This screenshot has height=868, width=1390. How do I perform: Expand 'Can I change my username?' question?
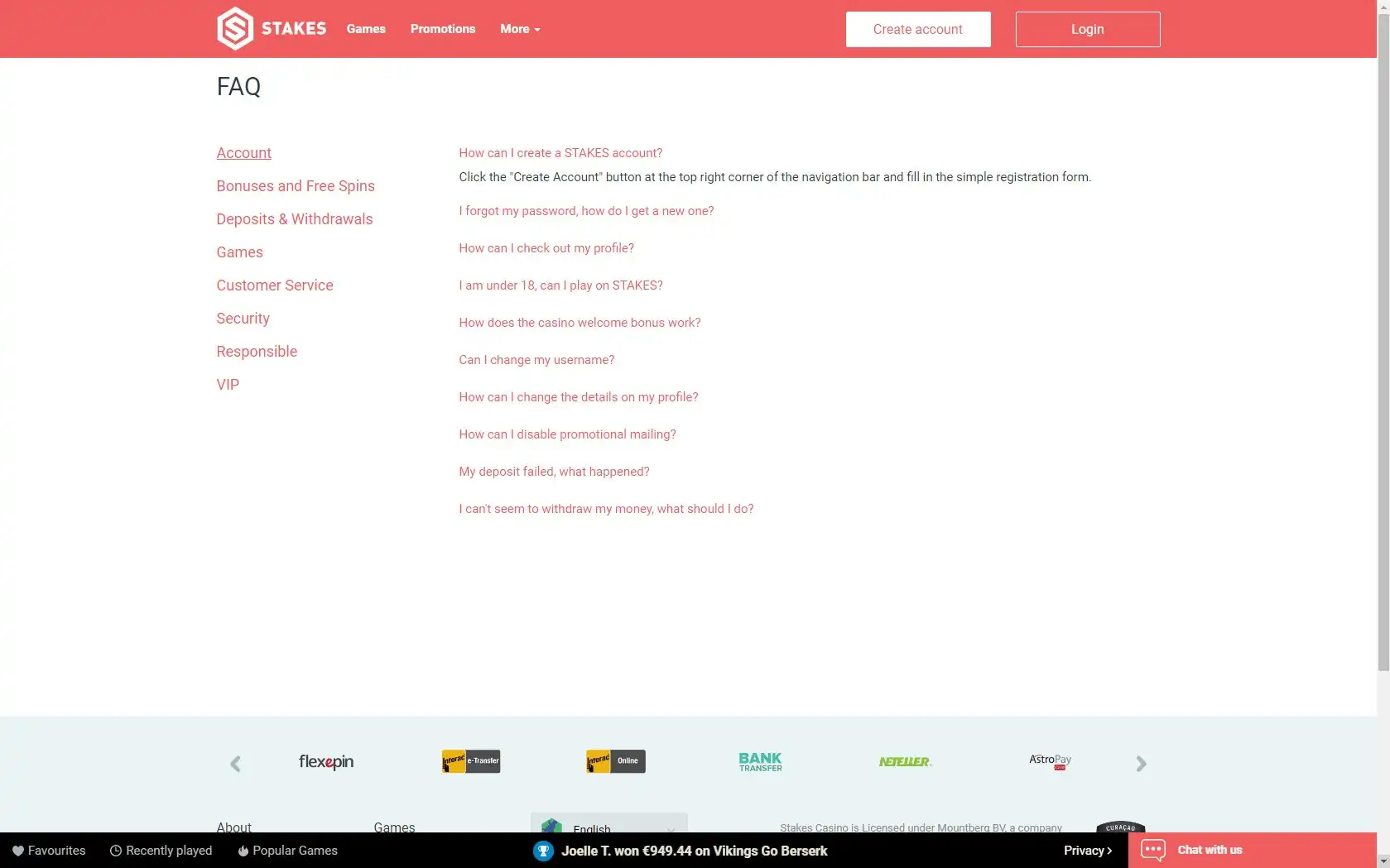coord(536,360)
